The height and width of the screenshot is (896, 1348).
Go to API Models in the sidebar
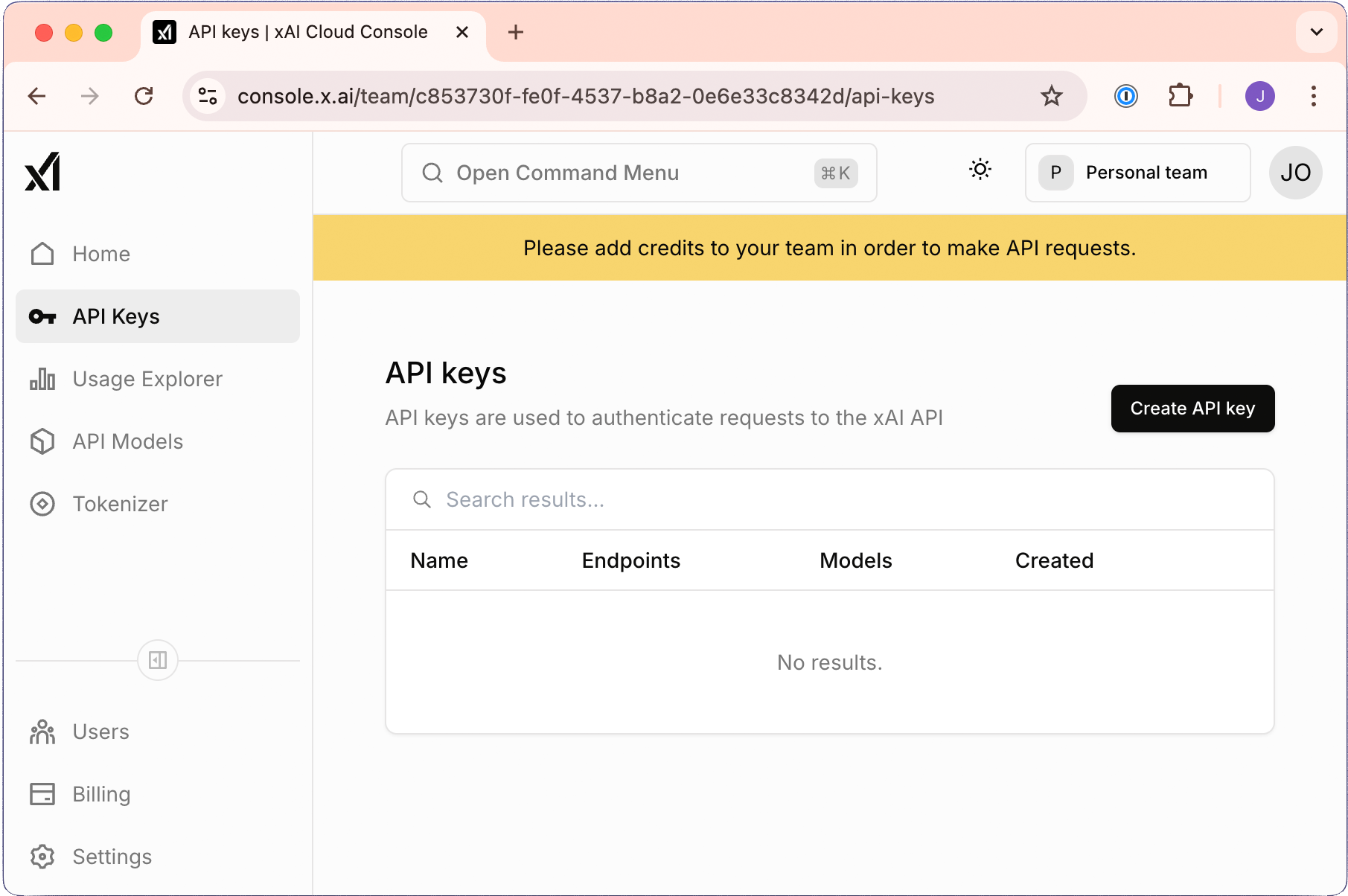[x=157, y=441]
